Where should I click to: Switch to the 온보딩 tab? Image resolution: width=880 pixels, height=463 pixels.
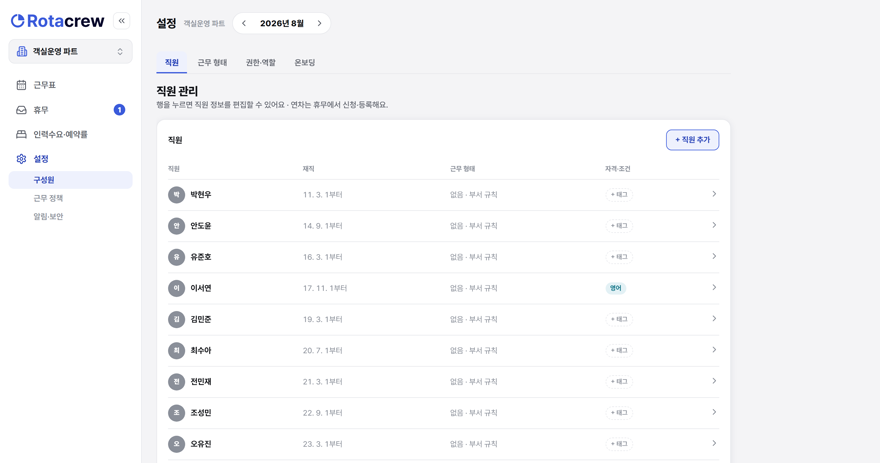pos(305,62)
